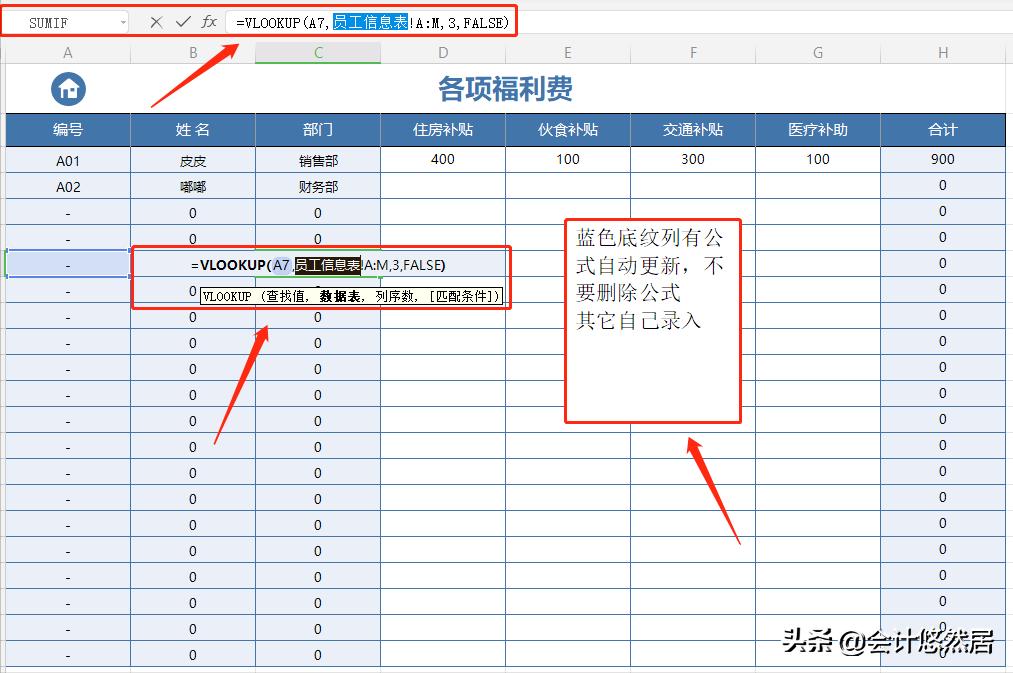The height and width of the screenshot is (673, 1013).
Task: Select column C header
Action: click(x=317, y=51)
